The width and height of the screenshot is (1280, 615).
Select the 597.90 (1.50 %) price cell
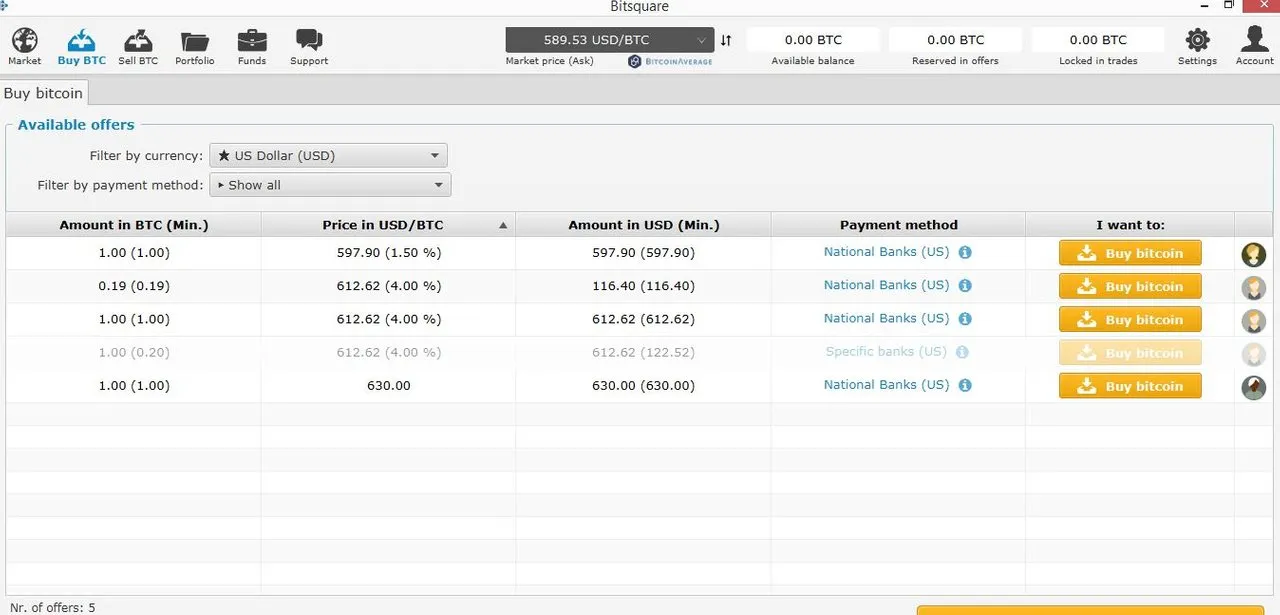(389, 253)
